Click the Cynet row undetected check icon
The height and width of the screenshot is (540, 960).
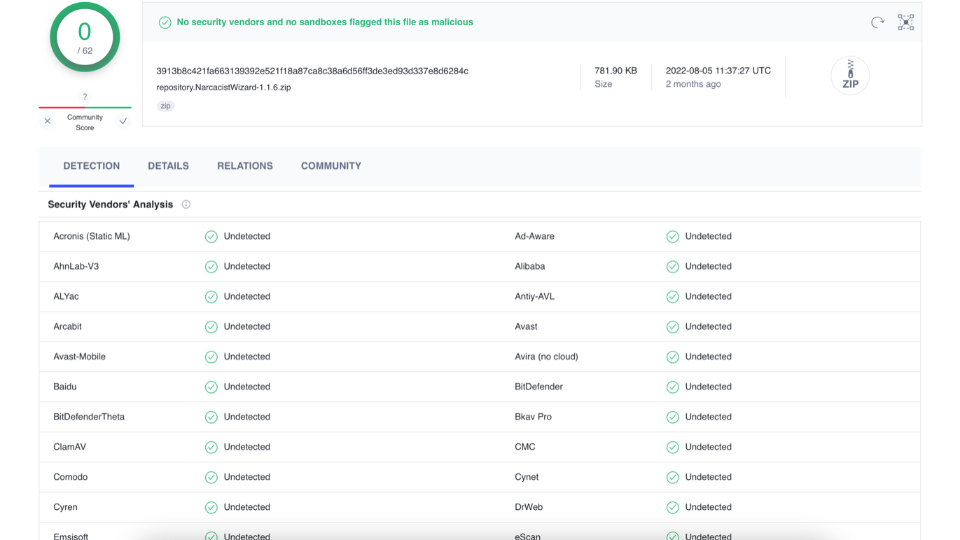click(672, 477)
